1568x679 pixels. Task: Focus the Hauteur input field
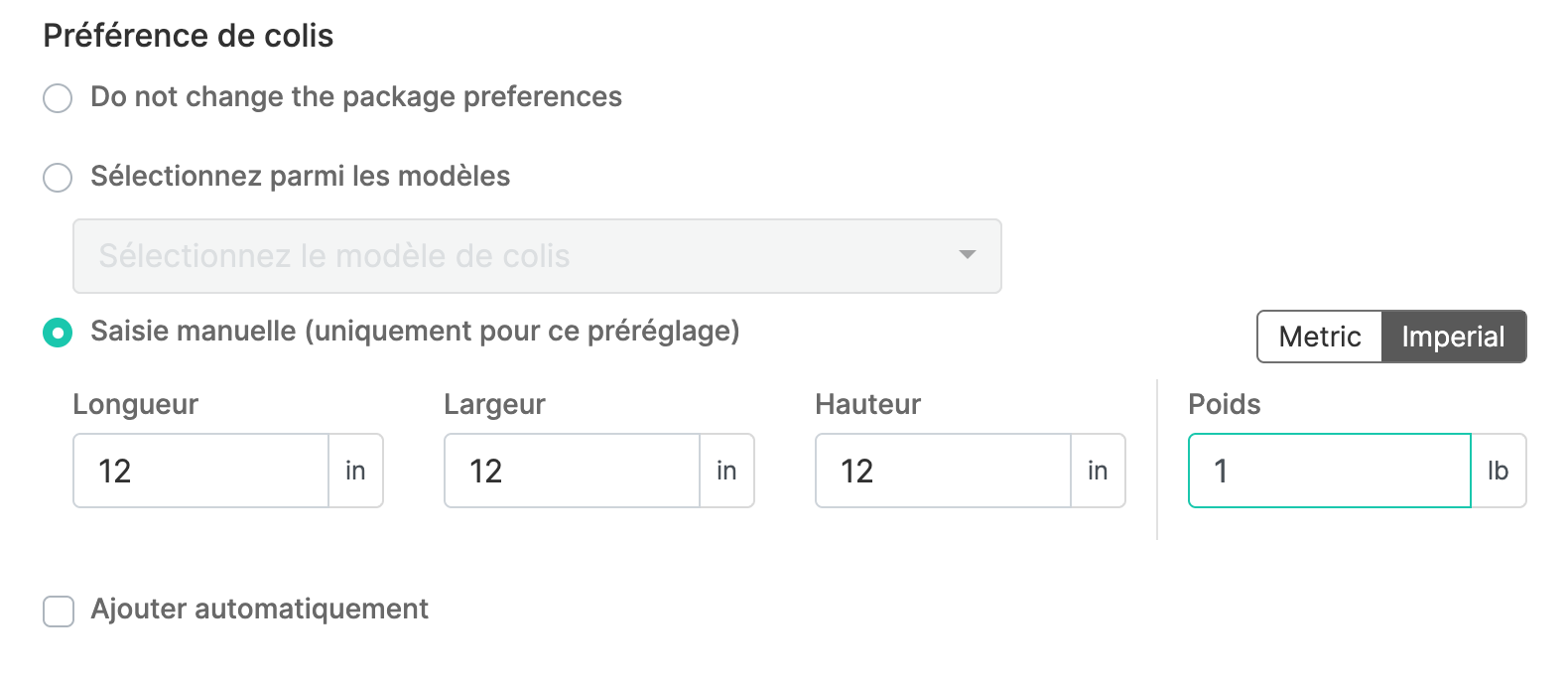tap(944, 471)
